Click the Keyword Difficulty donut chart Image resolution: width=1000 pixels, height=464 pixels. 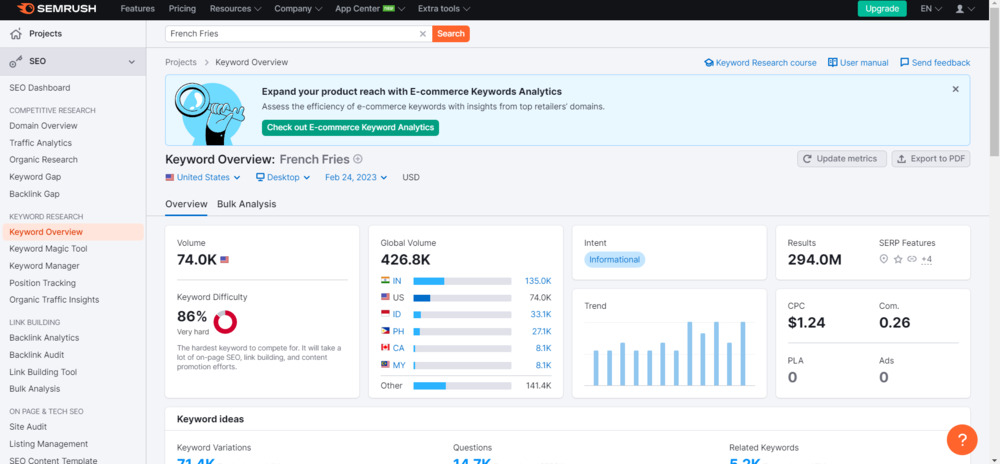pyautogui.click(x=225, y=323)
